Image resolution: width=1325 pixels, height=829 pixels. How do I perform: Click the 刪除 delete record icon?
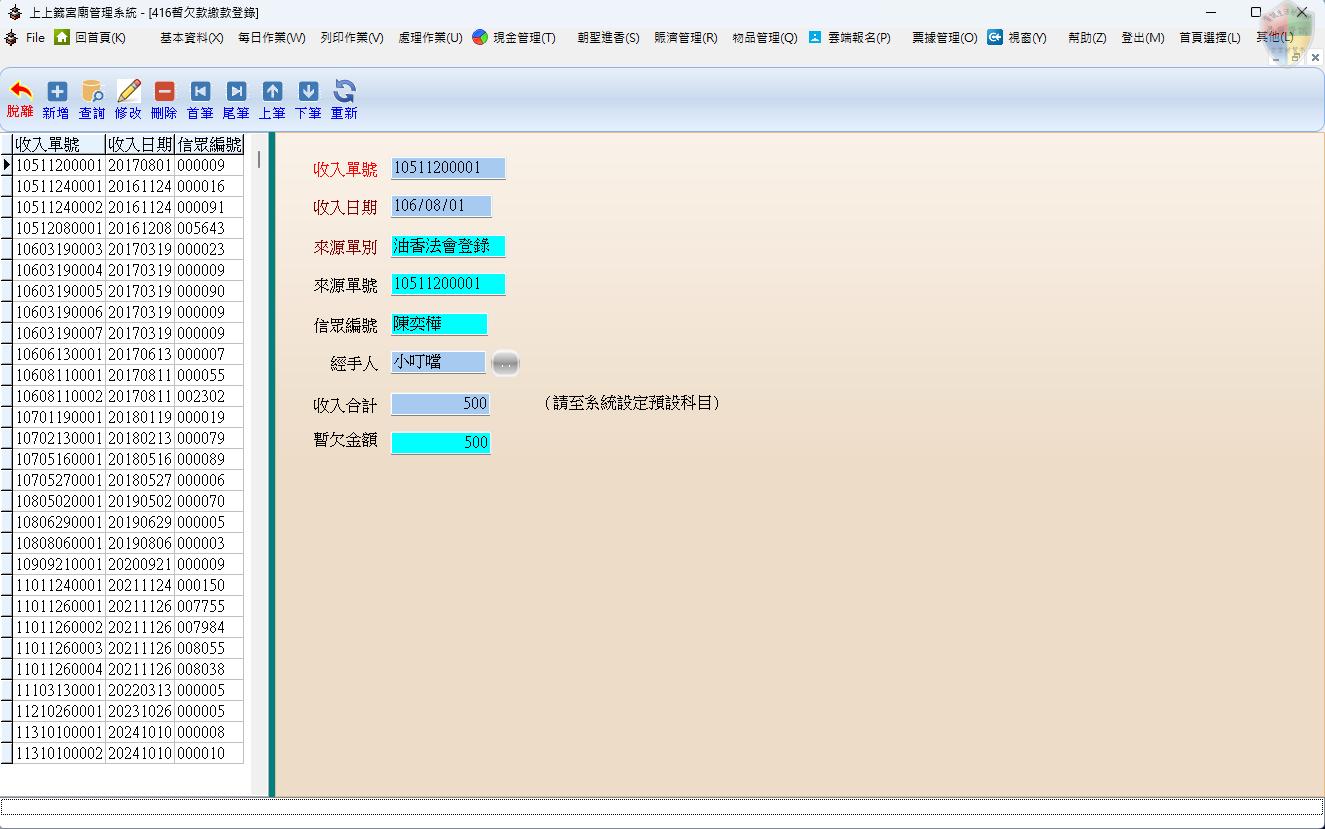pyautogui.click(x=164, y=92)
